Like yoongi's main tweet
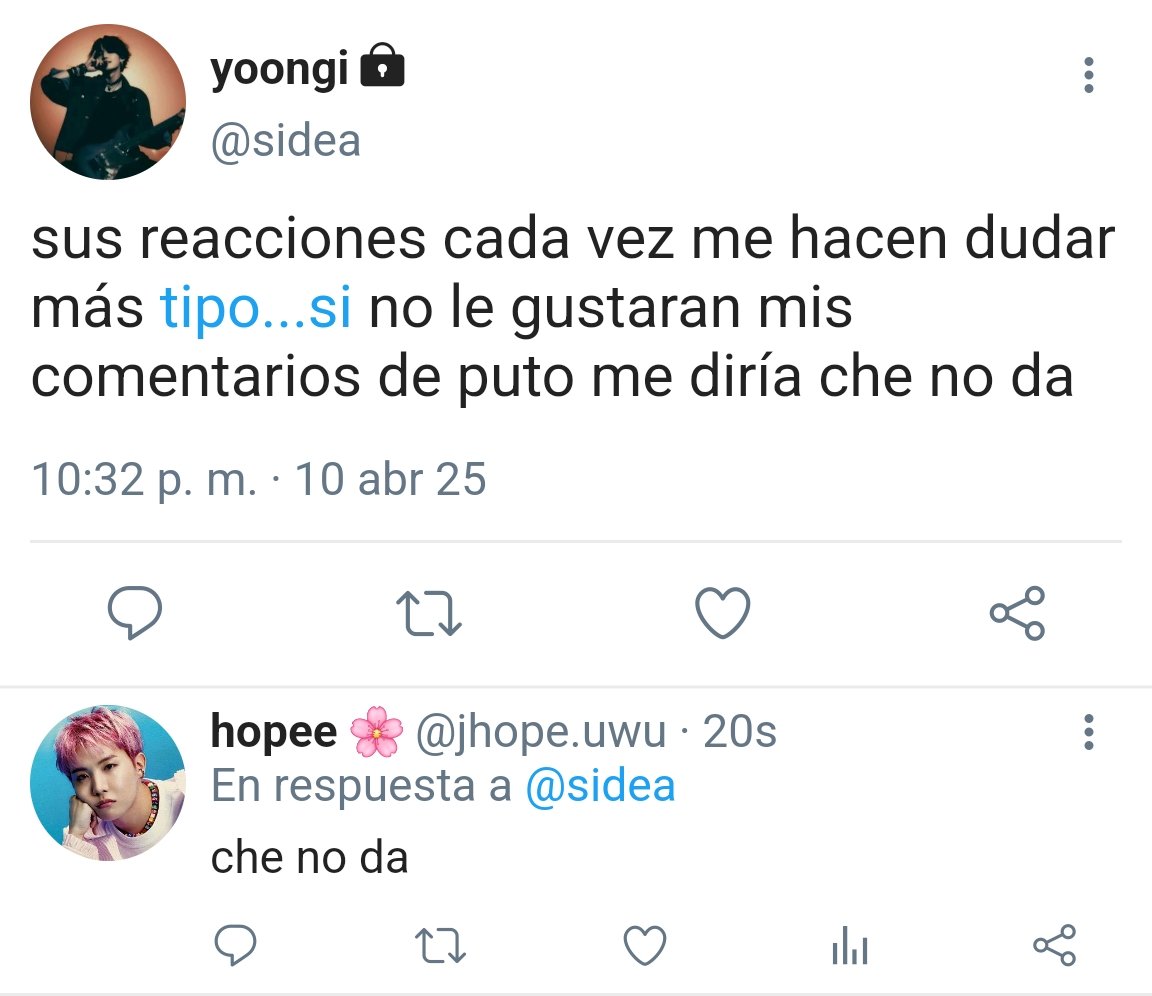Screen dimensions: 1152x996 click(x=723, y=613)
